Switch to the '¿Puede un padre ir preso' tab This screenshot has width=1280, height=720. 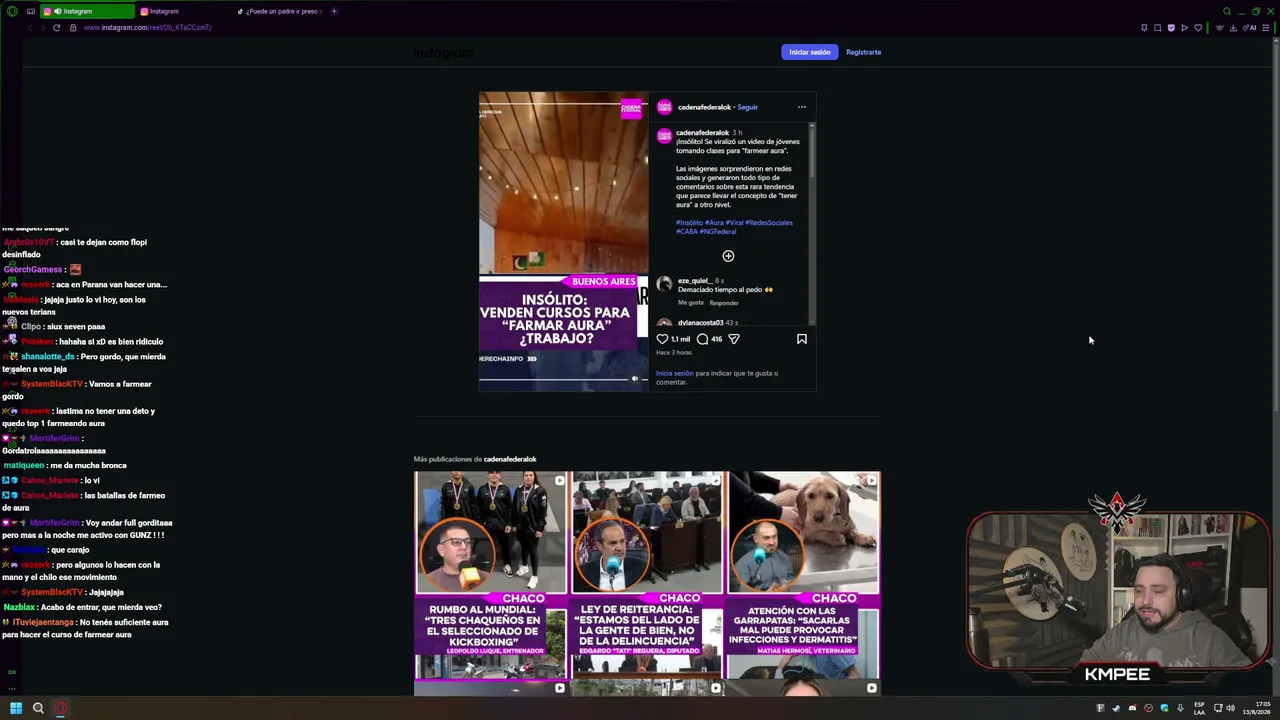(278, 11)
